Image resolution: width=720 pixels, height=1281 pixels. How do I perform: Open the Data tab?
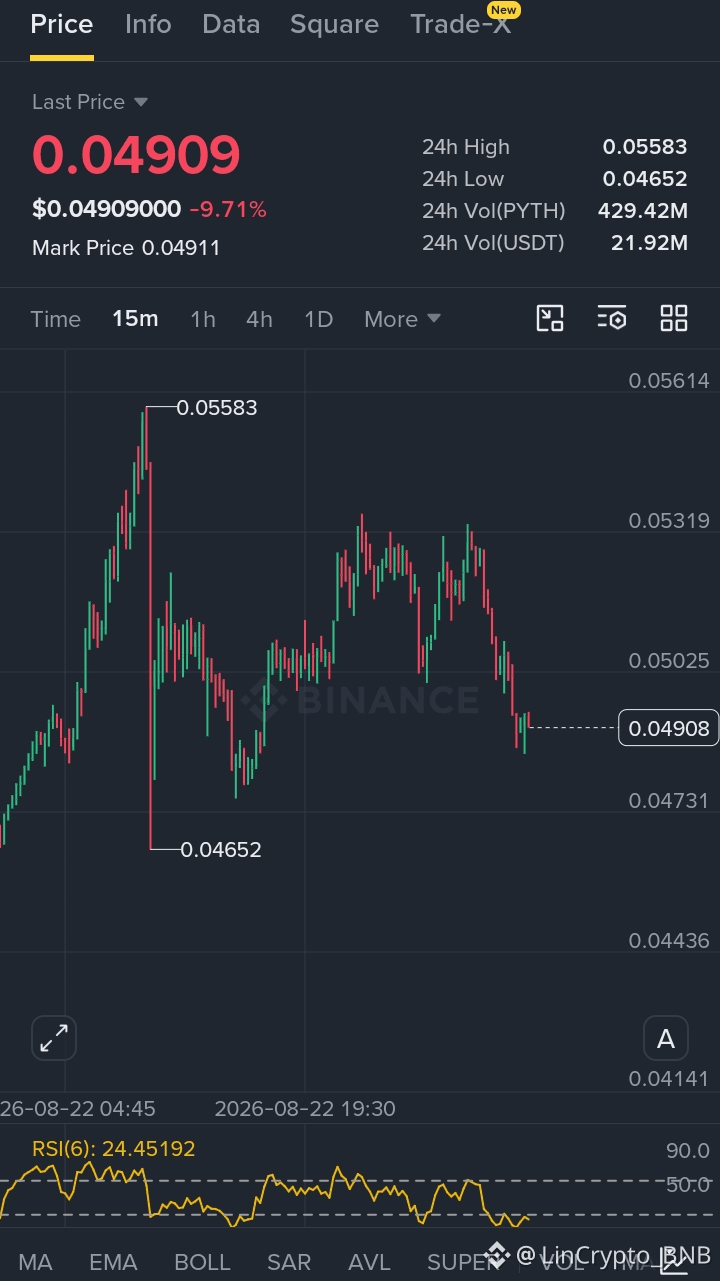coord(231,24)
